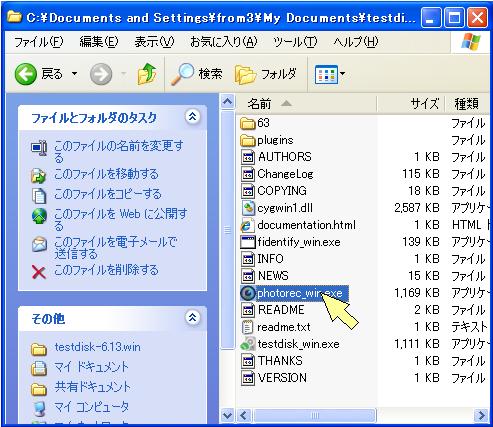Screen dimensions: 493x427
Task: Open the 表示(V) menu
Action: [154, 42]
